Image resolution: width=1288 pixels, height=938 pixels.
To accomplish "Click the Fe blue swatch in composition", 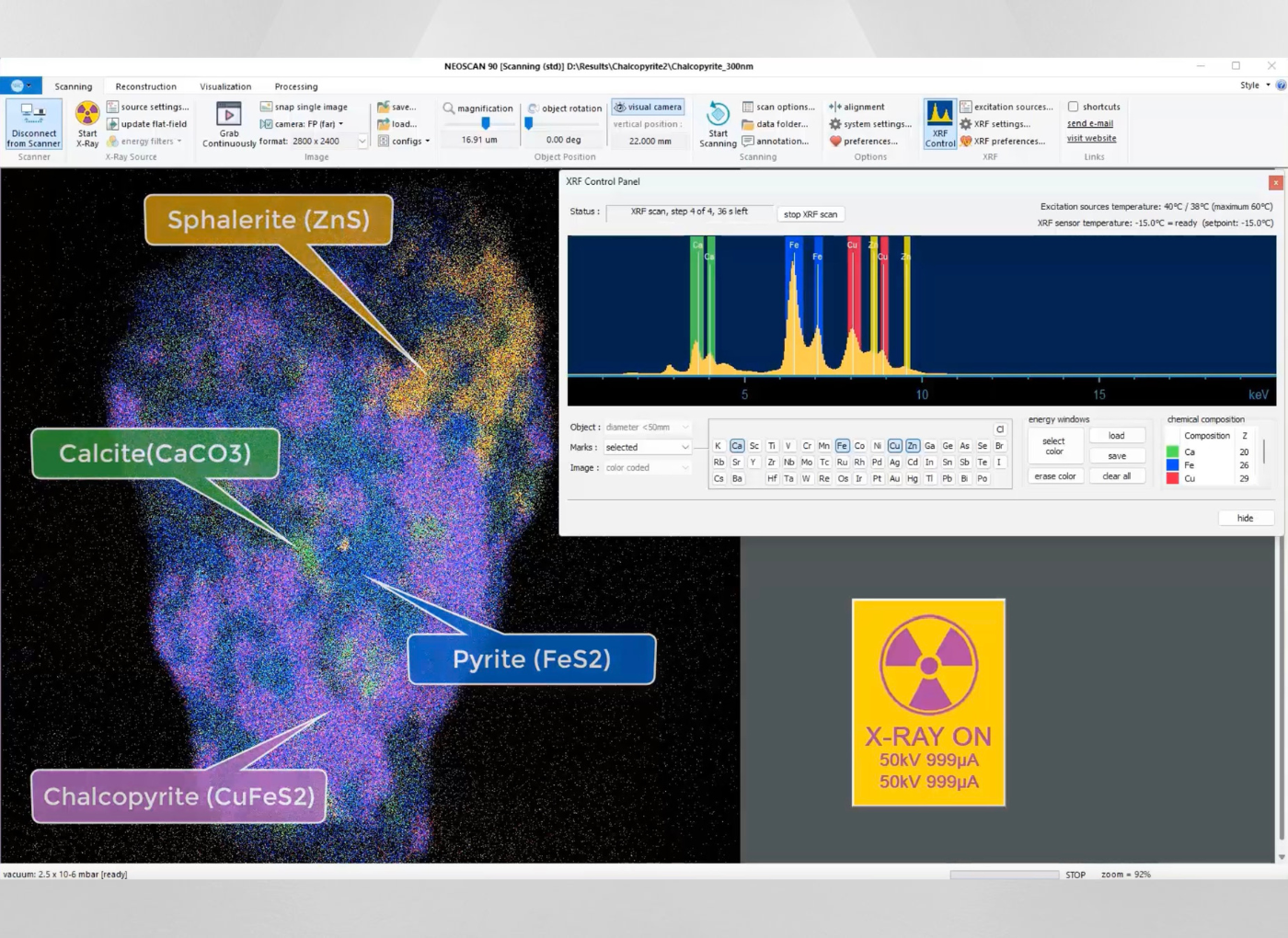I will tap(1172, 465).
